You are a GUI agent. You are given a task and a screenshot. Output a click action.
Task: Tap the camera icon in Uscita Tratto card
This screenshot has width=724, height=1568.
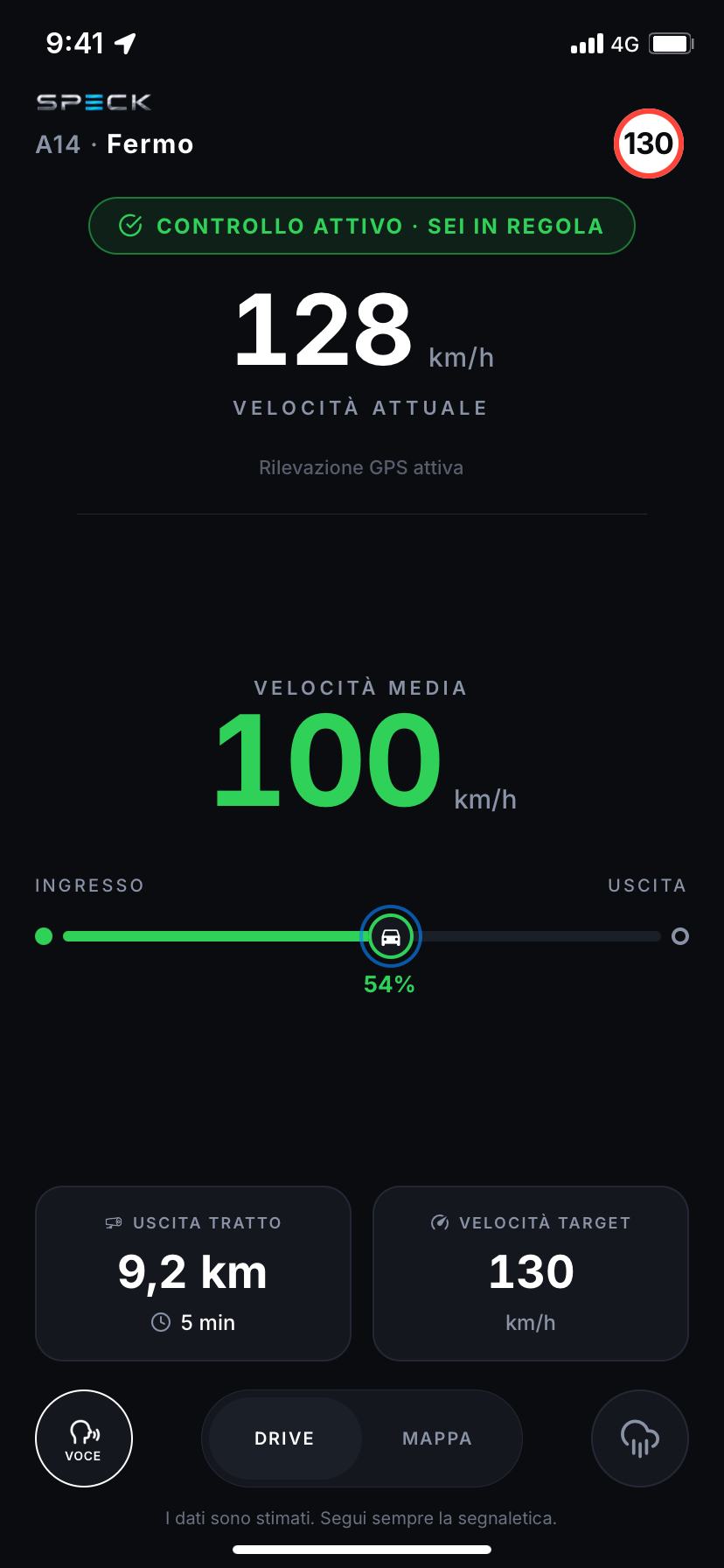(x=114, y=1222)
